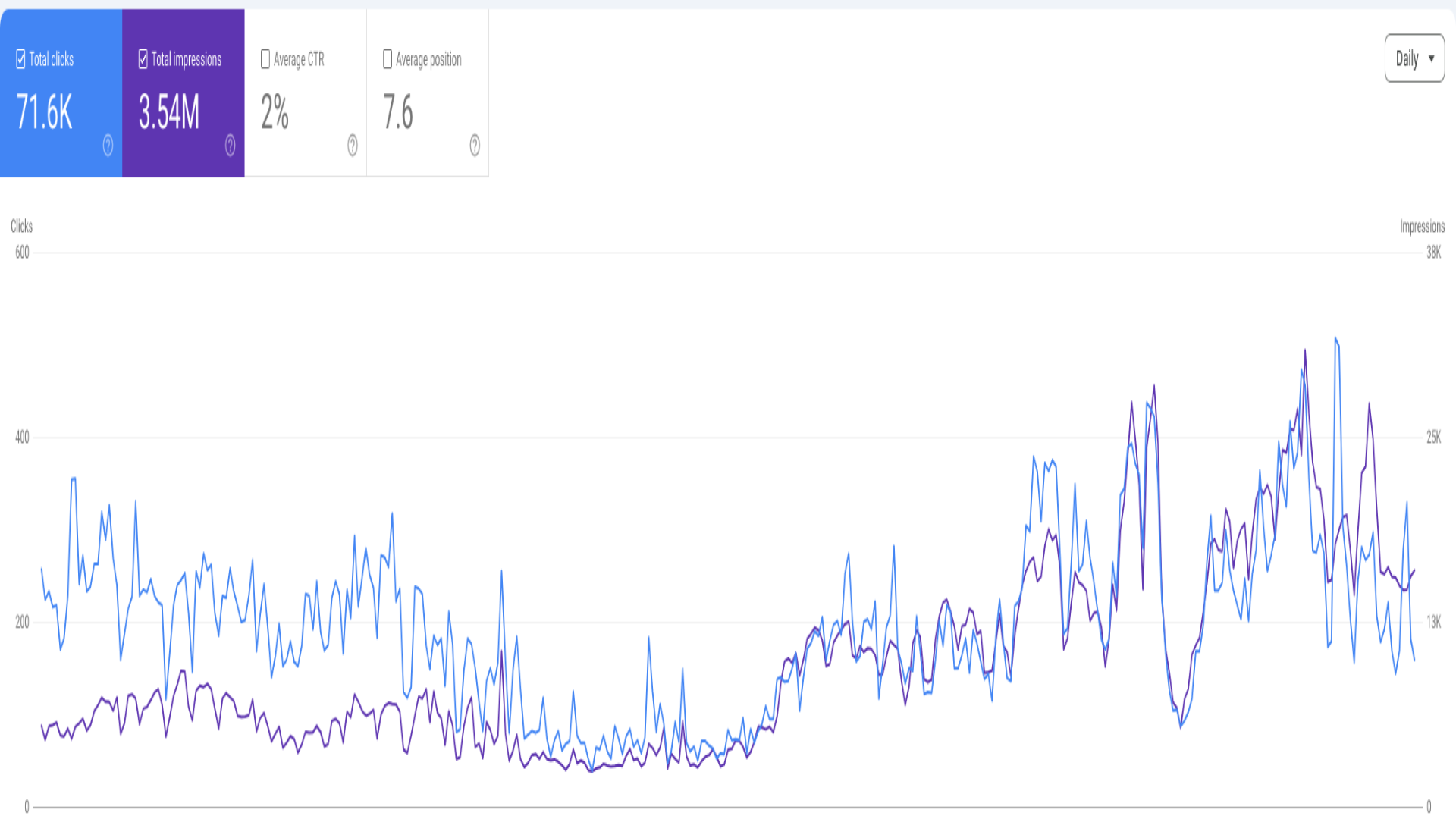Open the Daily granularity dropdown
This screenshot has width=1456, height=819.
coord(1414,58)
